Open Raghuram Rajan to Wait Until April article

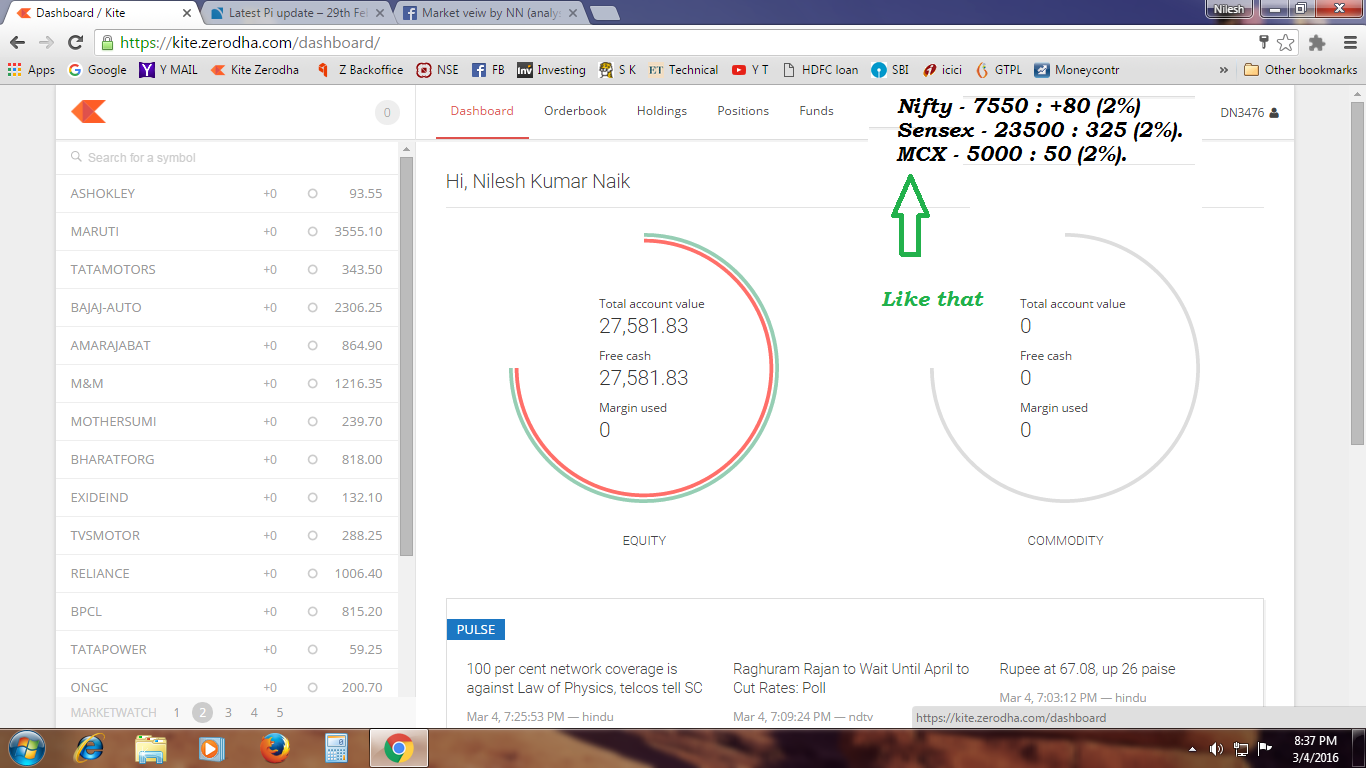click(x=851, y=678)
